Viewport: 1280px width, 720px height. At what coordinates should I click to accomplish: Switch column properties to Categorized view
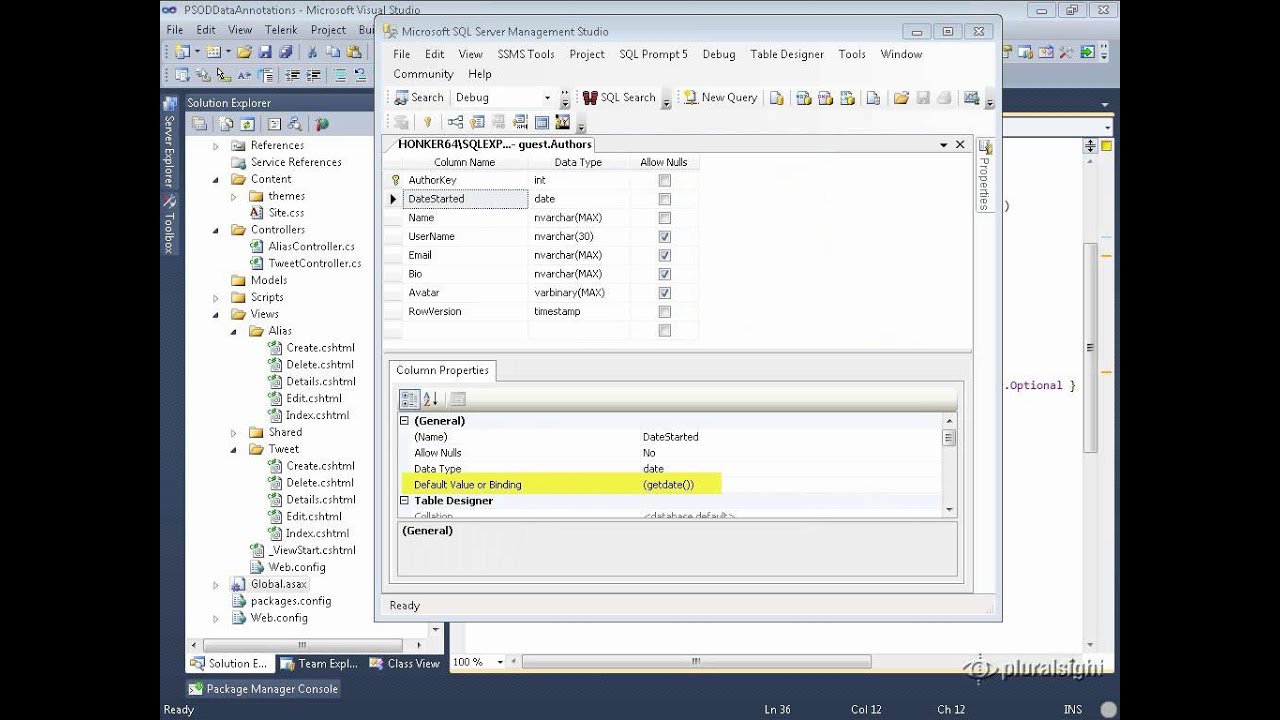[409, 399]
